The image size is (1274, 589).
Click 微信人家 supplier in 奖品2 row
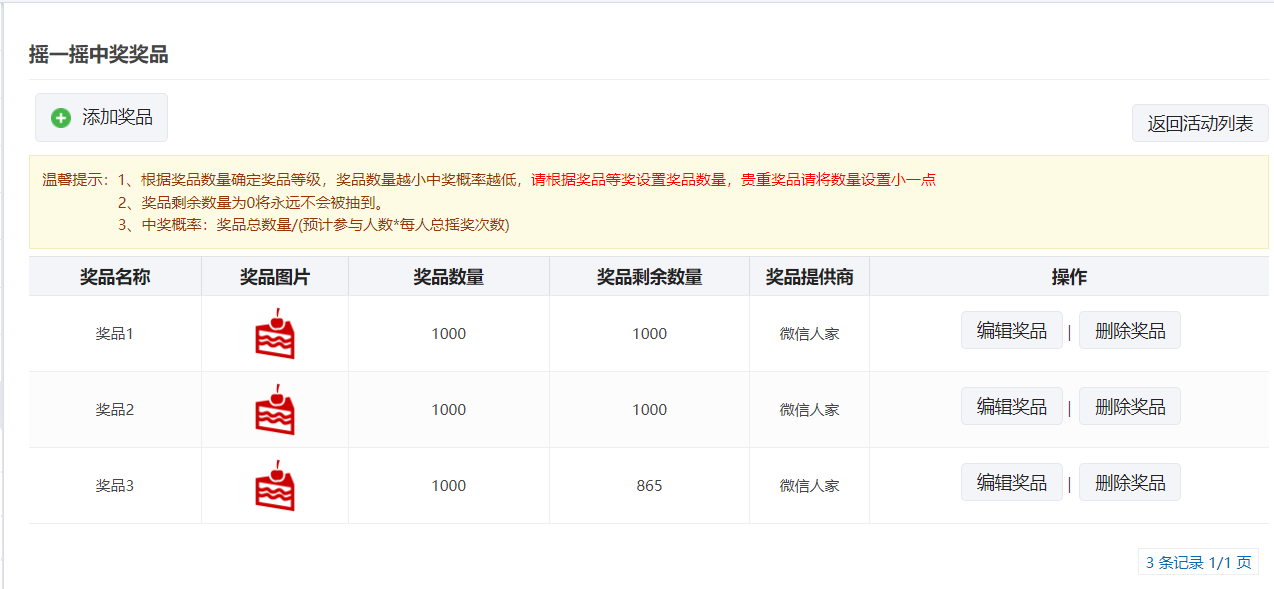(810, 410)
